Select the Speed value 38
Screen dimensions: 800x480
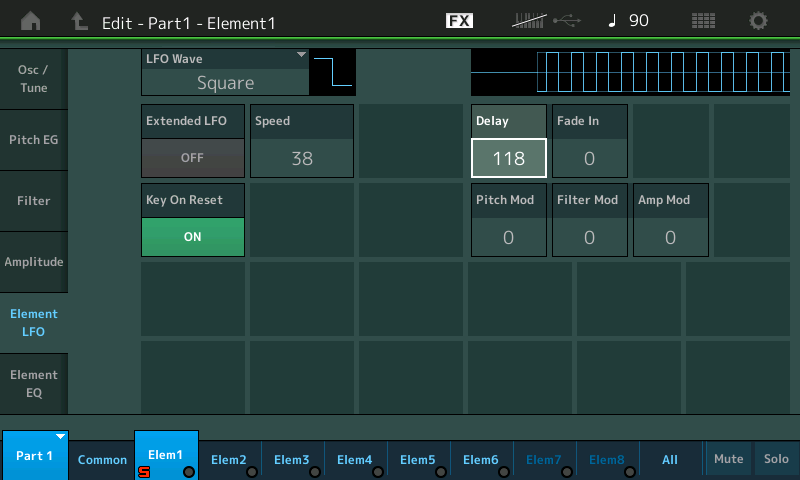pos(302,158)
